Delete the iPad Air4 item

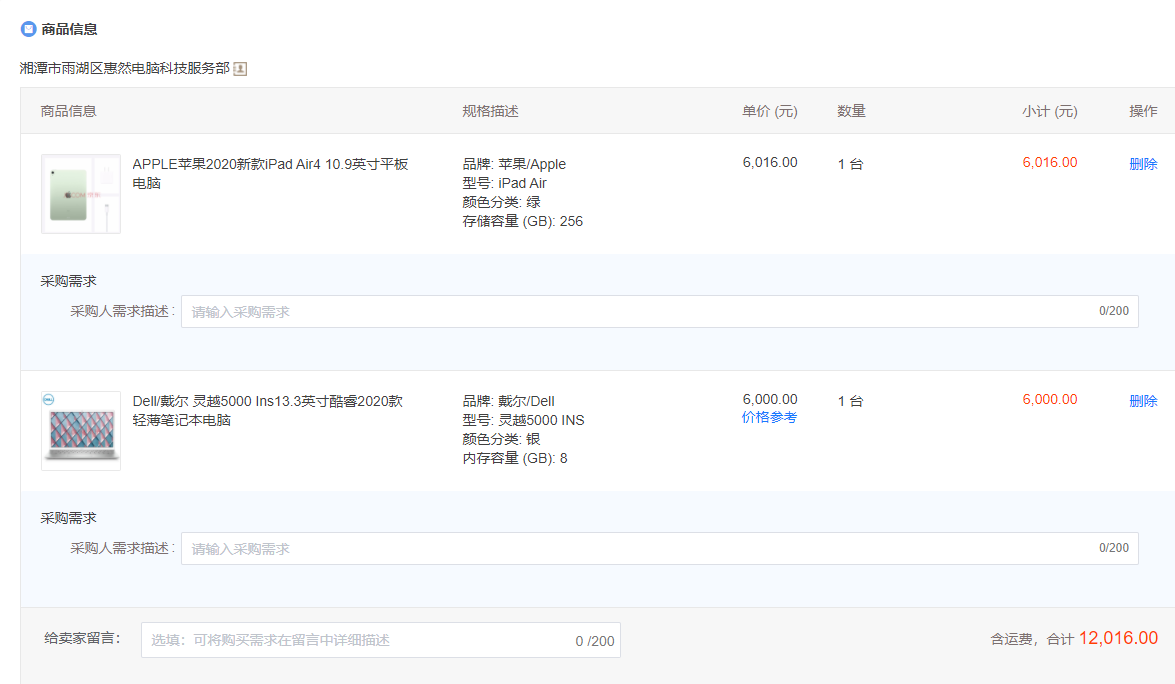pos(1143,164)
